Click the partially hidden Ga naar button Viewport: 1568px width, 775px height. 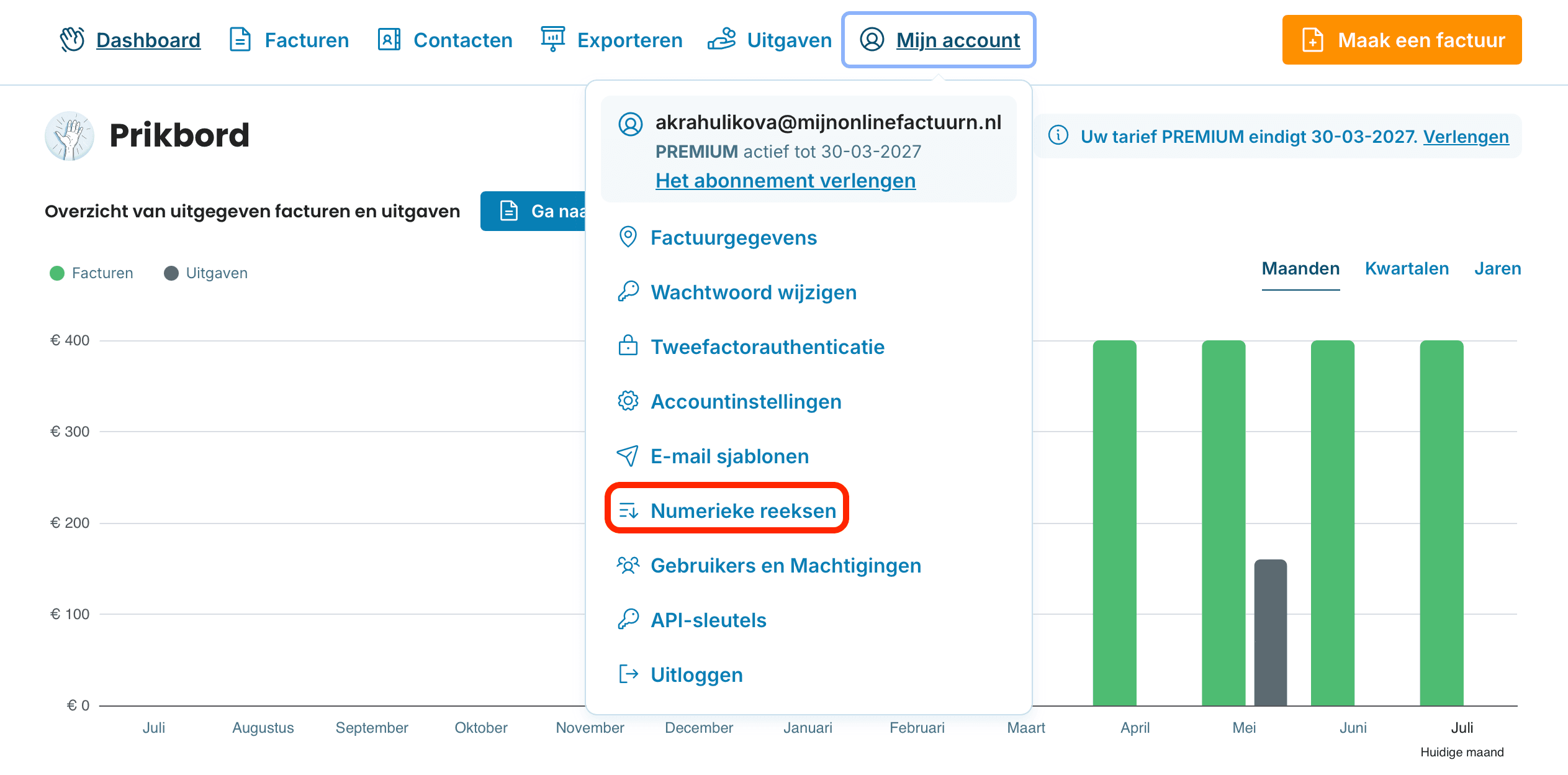tap(533, 211)
